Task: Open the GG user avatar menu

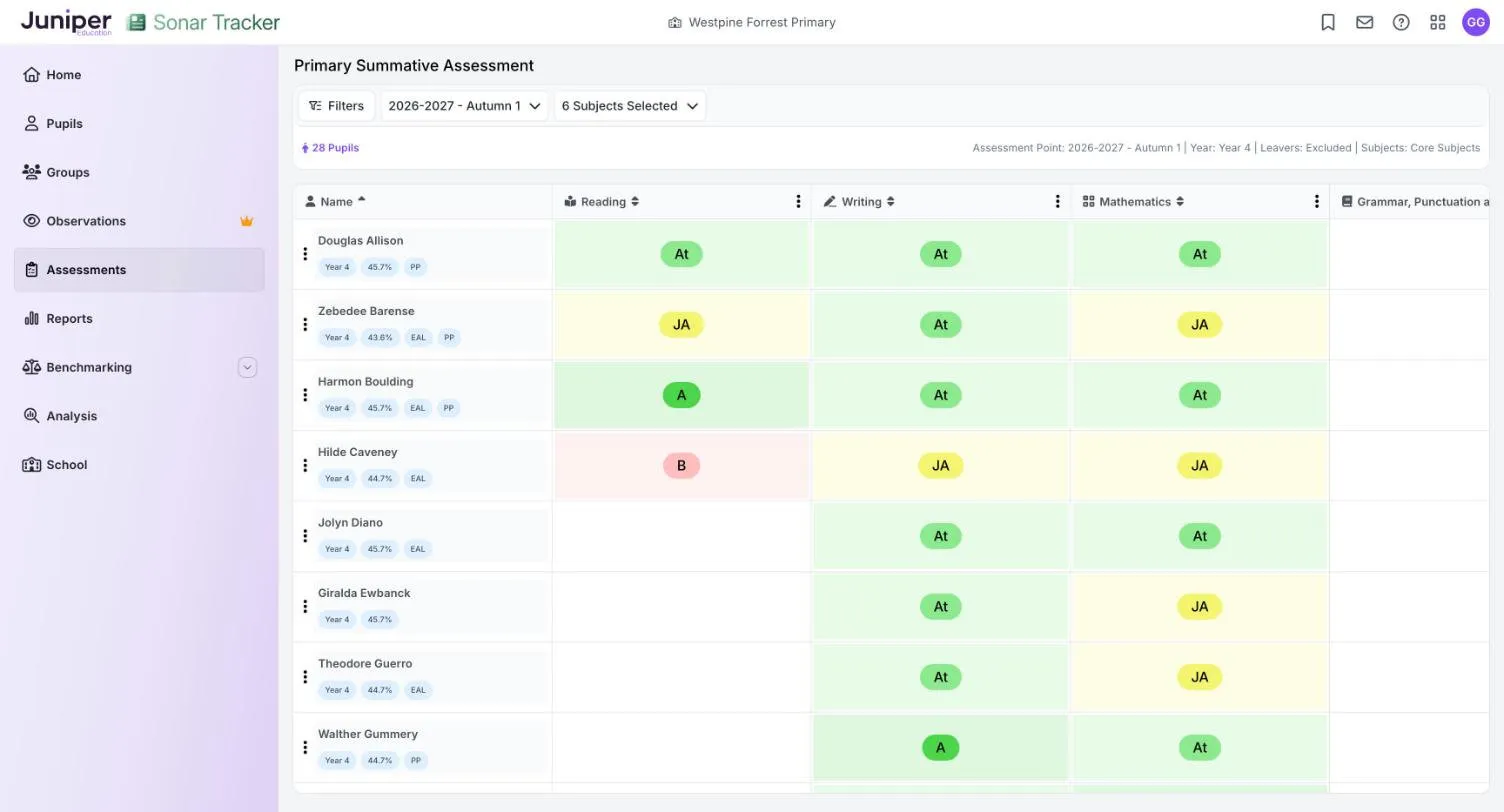Action: point(1476,22)
